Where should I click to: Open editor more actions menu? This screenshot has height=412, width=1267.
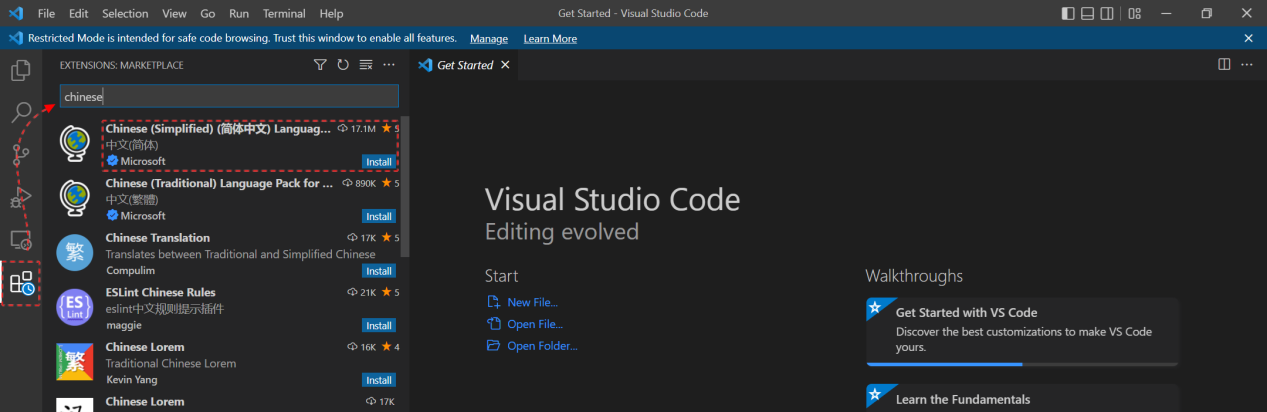click(x=1246, y=64)
